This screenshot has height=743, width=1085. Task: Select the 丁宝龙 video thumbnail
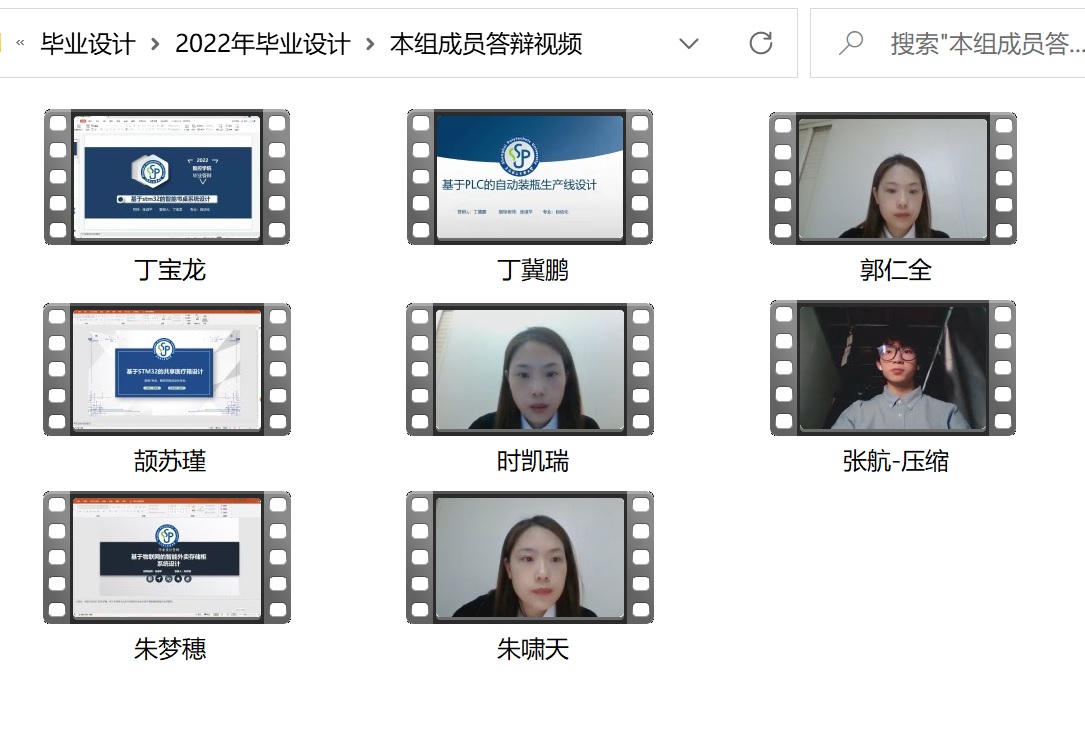point(167,177)
